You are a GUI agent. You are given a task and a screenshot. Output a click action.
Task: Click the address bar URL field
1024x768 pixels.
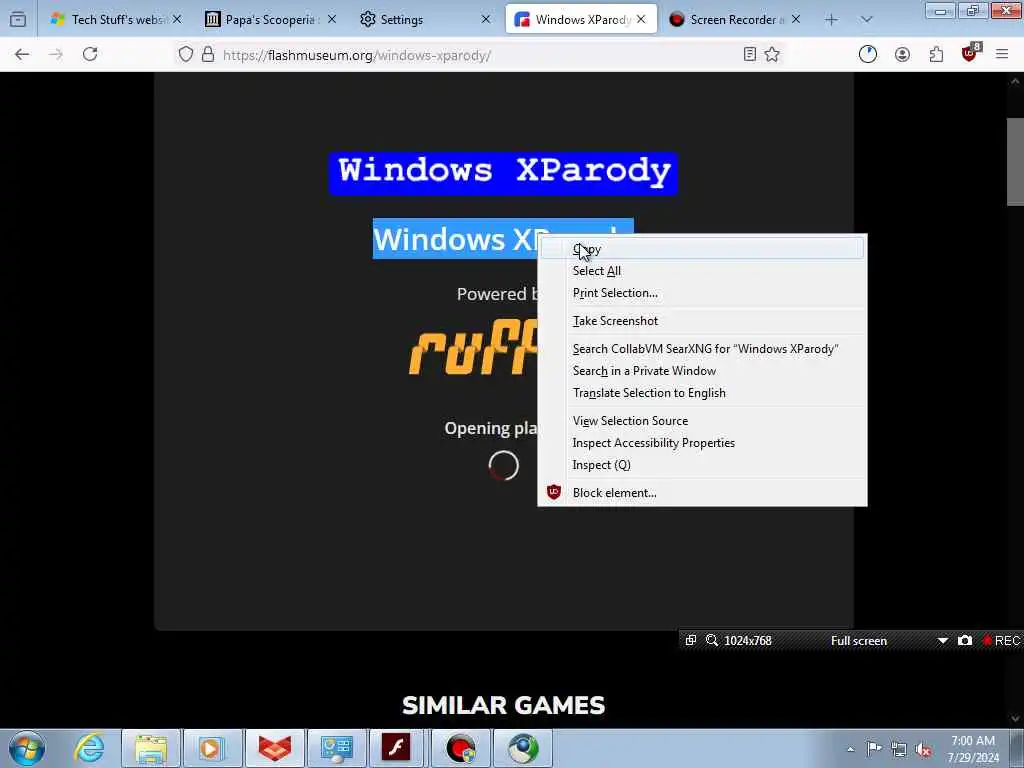click(x=480, y=55)
